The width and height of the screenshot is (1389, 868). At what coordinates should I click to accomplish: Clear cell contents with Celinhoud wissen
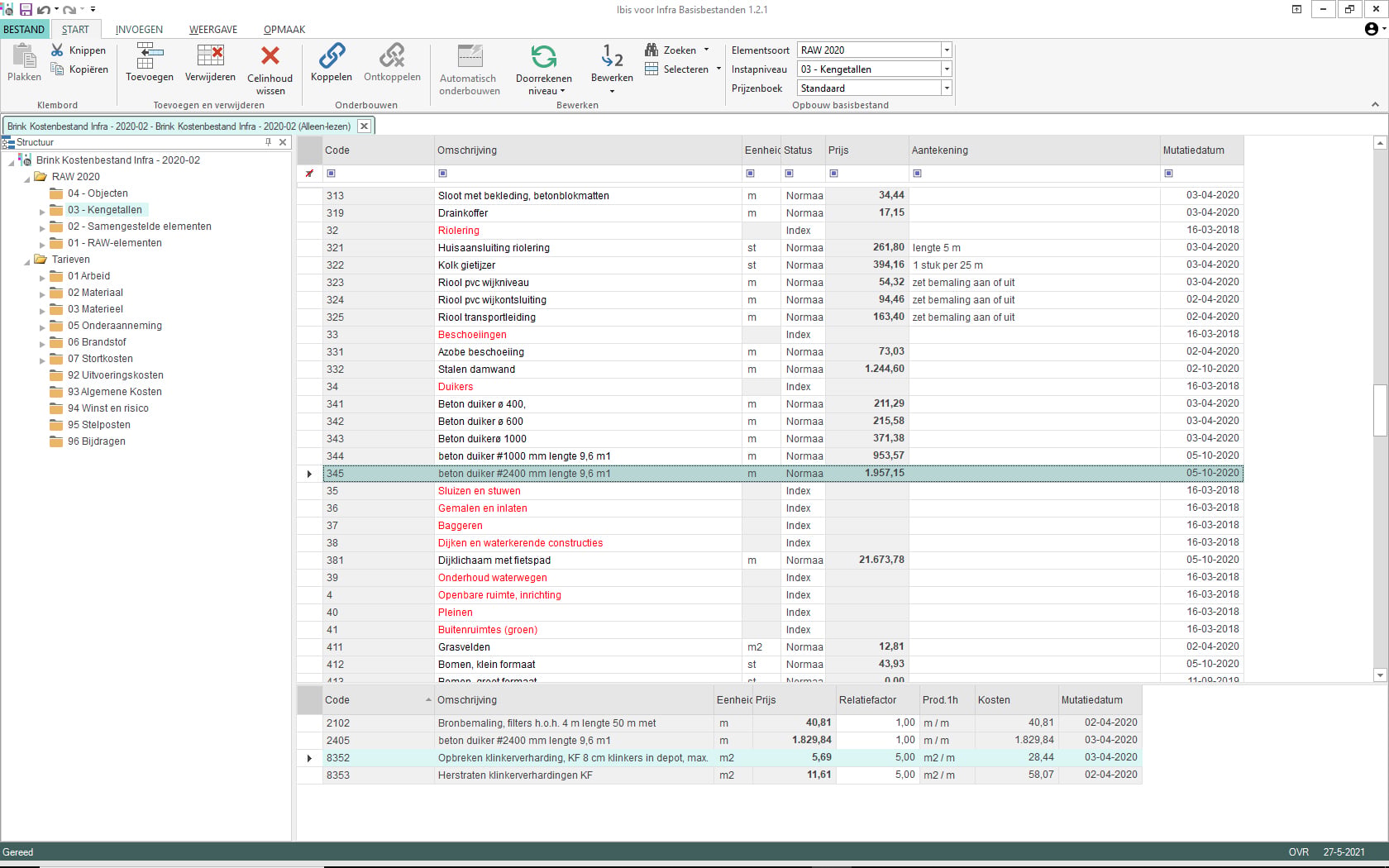pos(270,69)
